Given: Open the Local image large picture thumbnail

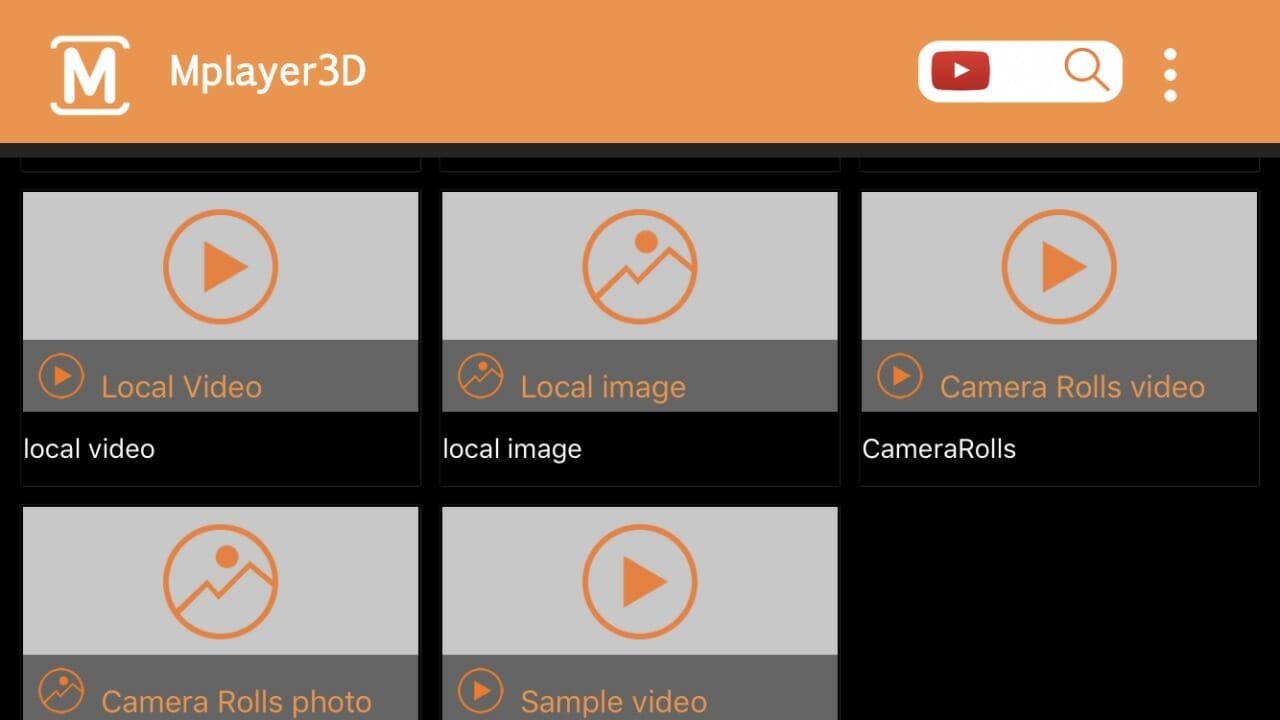Looking at the screenshot, I should [x=640, y=266].
